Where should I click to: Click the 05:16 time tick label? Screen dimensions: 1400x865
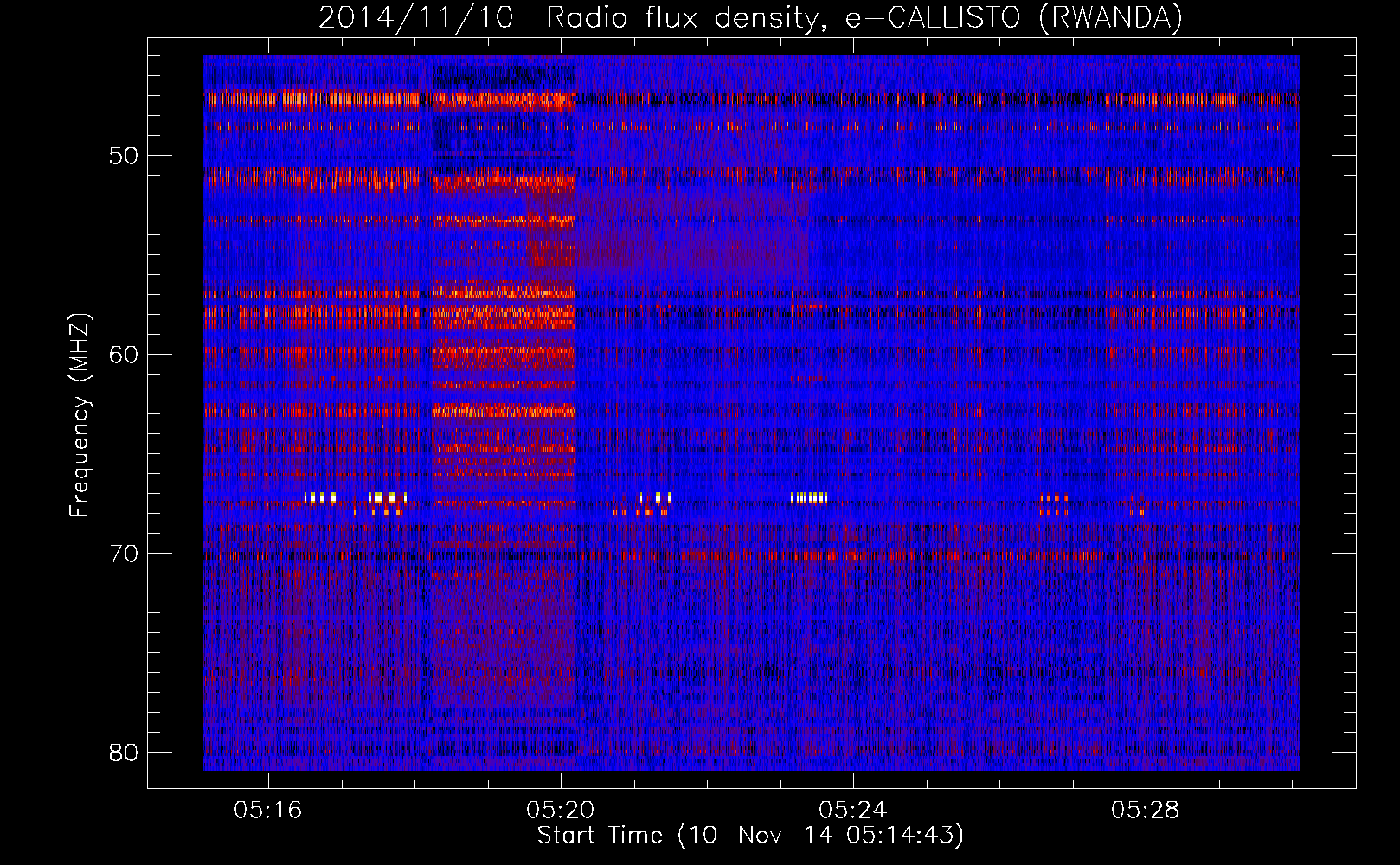coord(268,811)
